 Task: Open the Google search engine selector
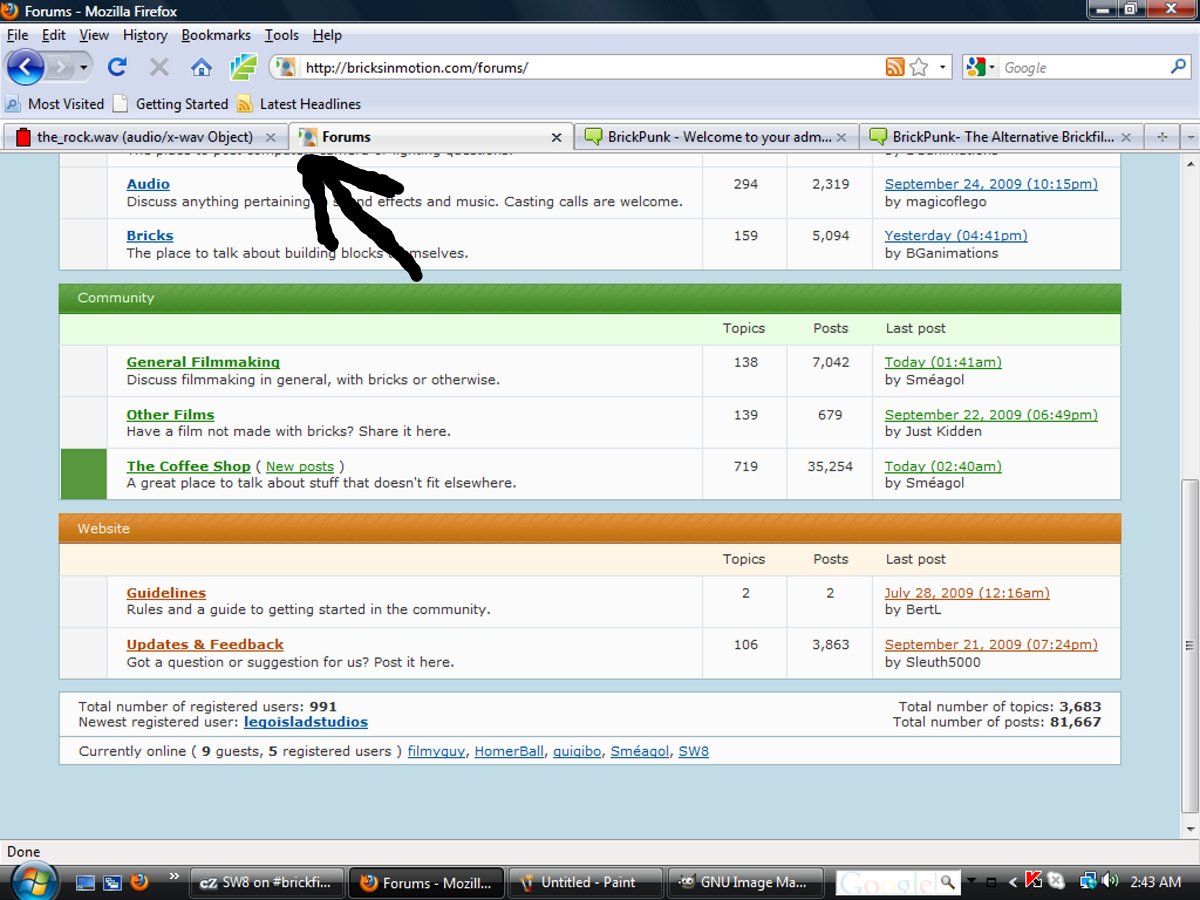[x=981, y=67]
